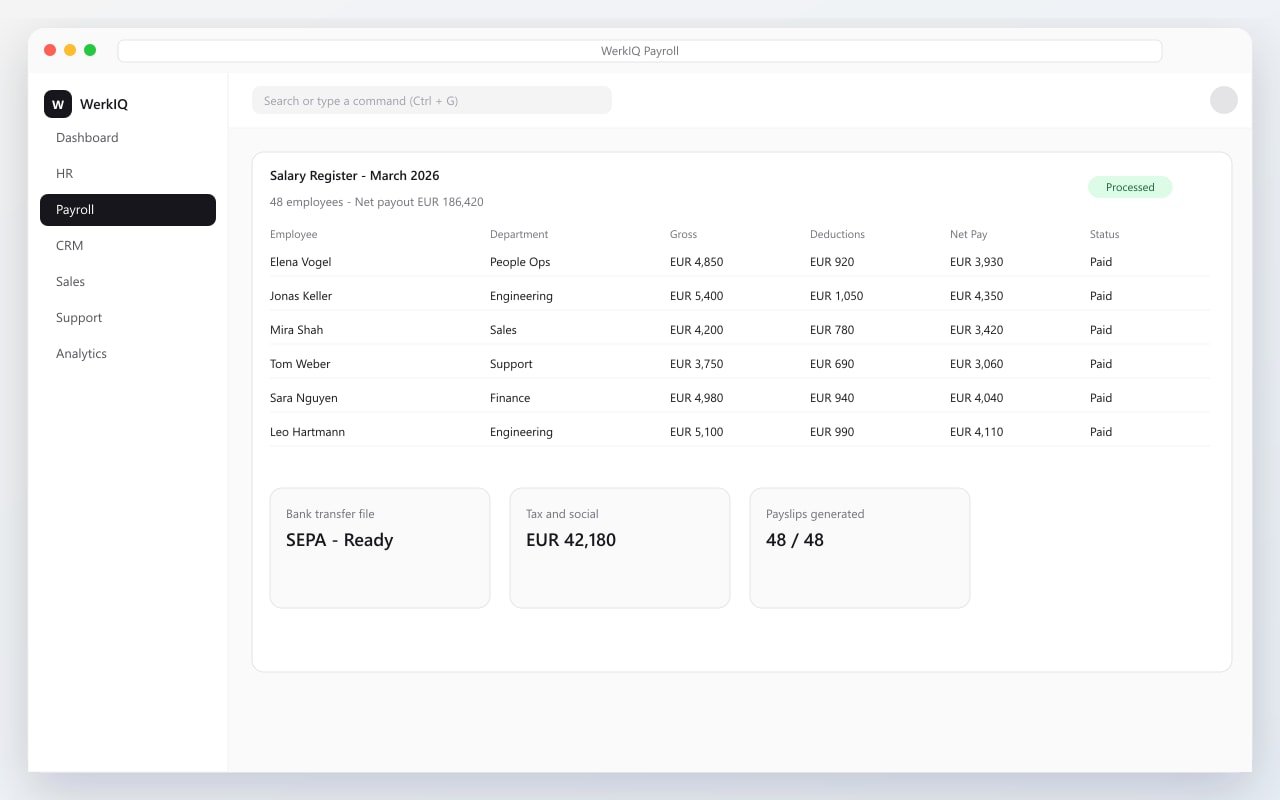This screenshot has height=800, width=1280.
Task: Click the SEPA - Ready value
Action: (x=340, y=540)
